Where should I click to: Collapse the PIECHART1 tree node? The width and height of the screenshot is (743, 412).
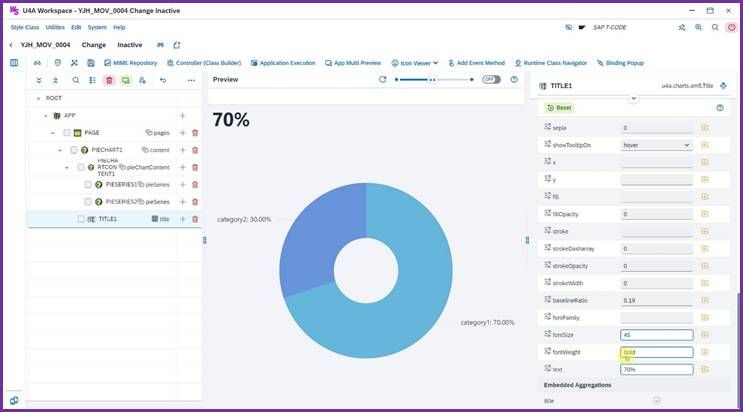(60, 150)
